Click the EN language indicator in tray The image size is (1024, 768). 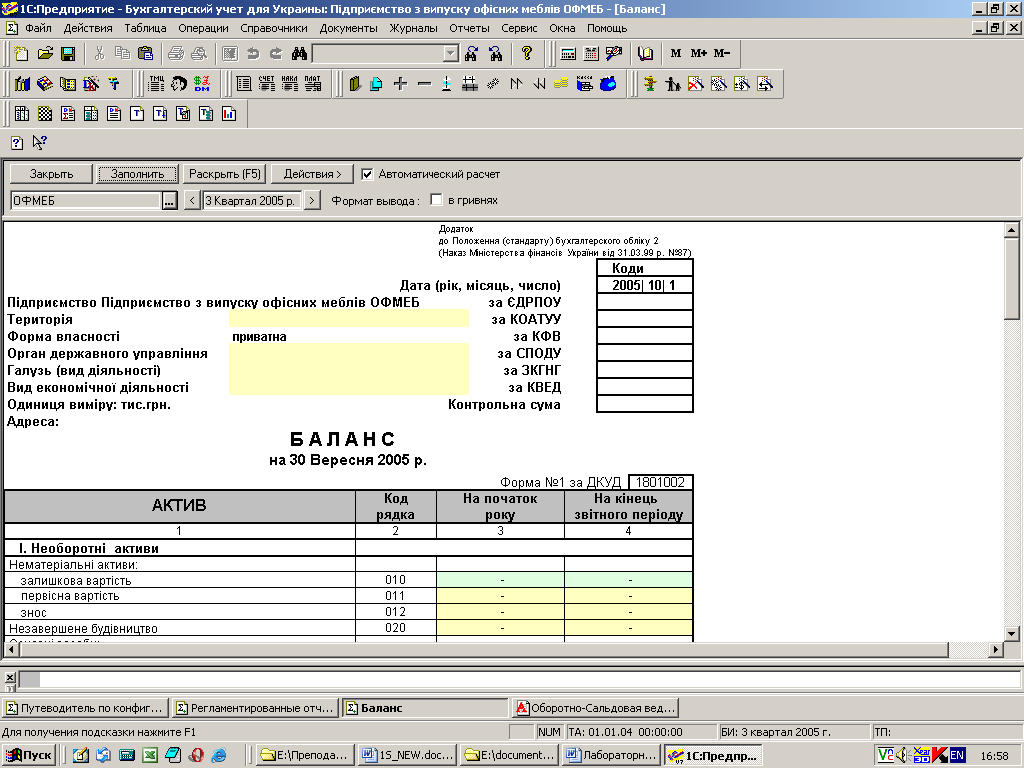pyautogui.click(x=957, y=756)
